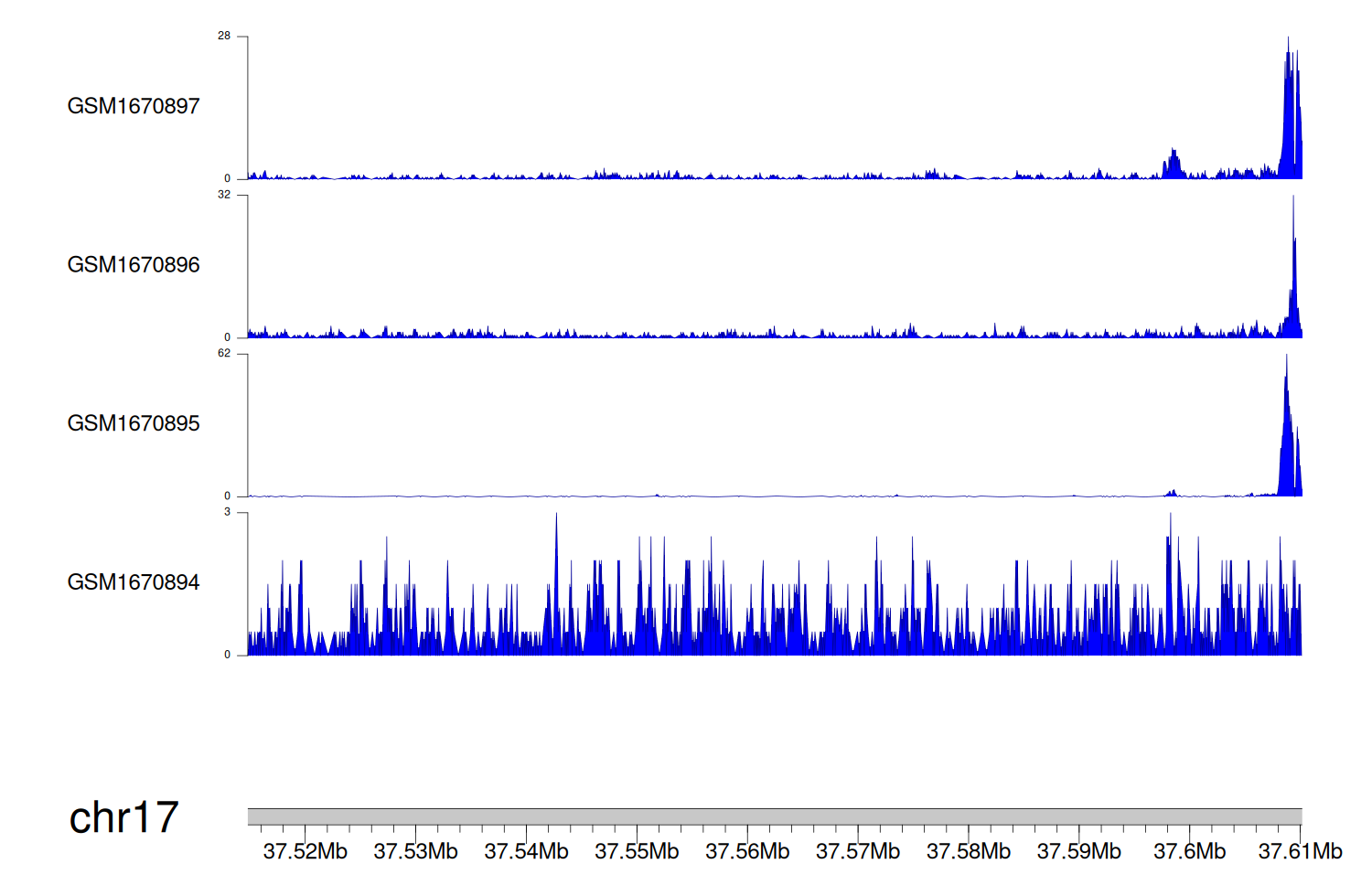Screen dimensions: 1372x896
Task: Select the 37.6Mb tick label
Action: 1189,852
